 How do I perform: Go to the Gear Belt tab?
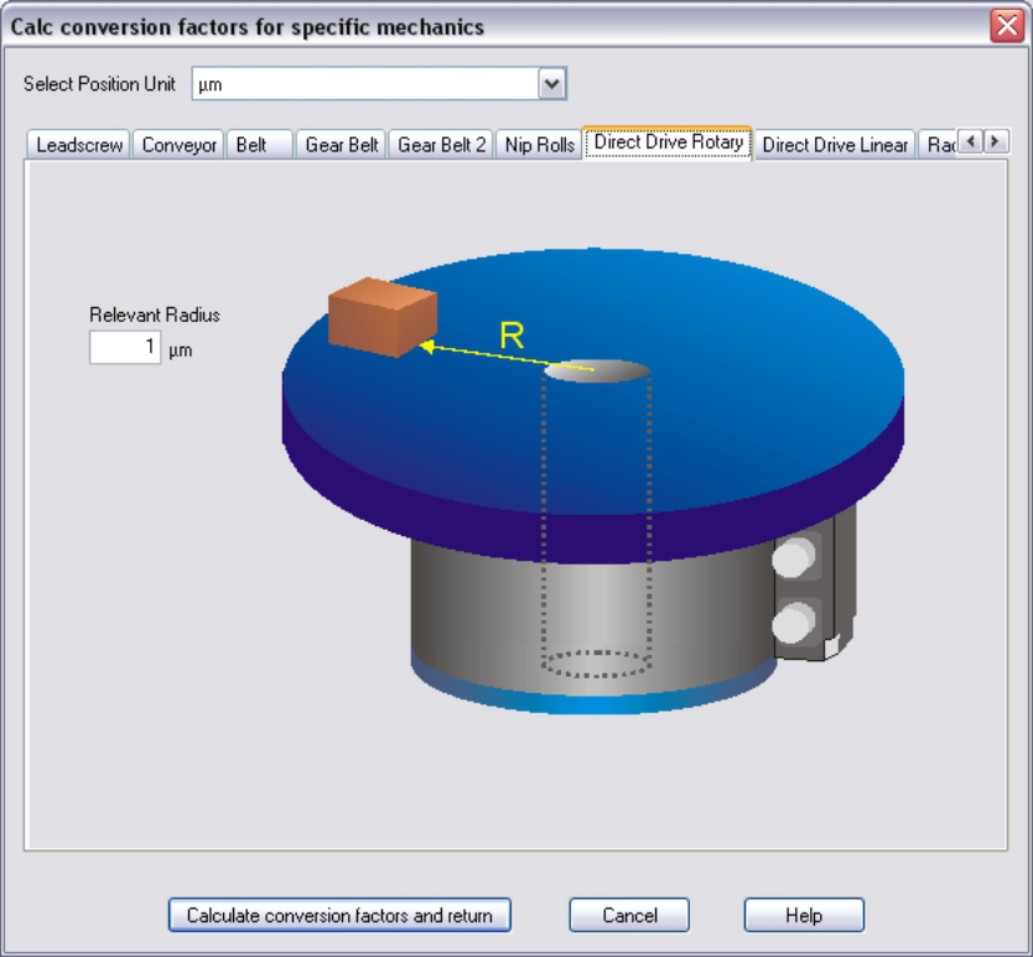pos(341,145)
